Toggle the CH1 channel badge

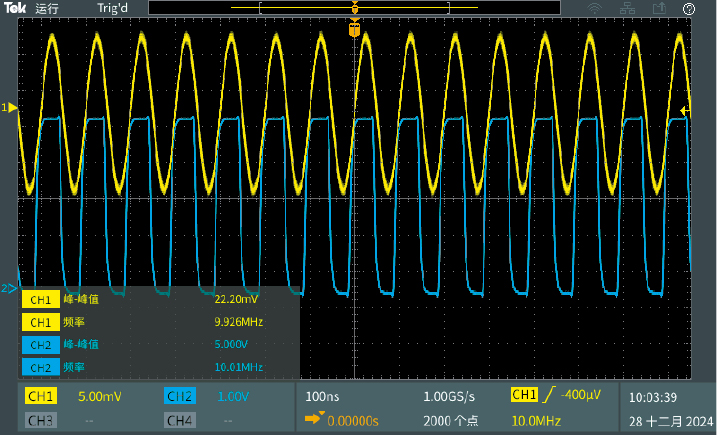click(41, 396)
